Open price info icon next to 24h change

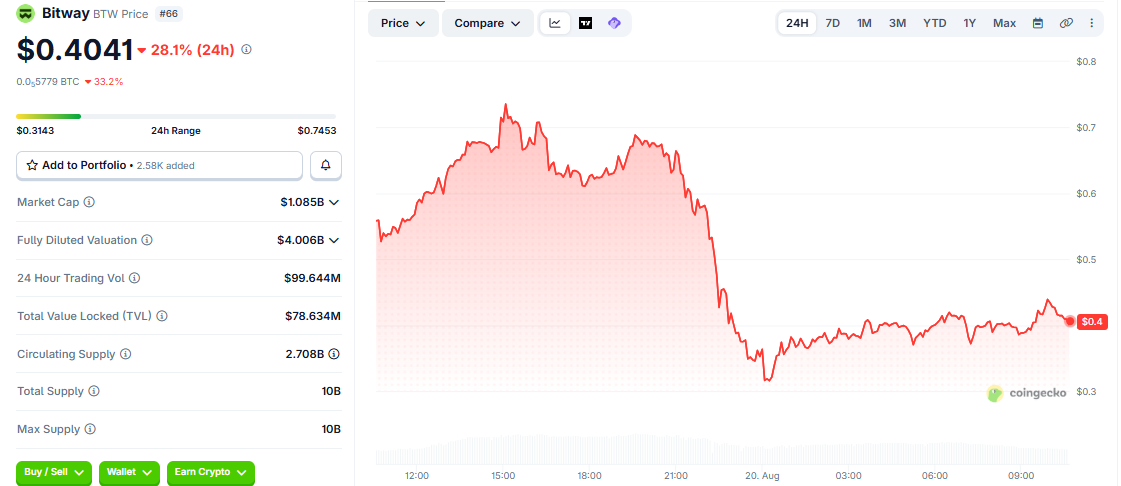click(246, 49)
